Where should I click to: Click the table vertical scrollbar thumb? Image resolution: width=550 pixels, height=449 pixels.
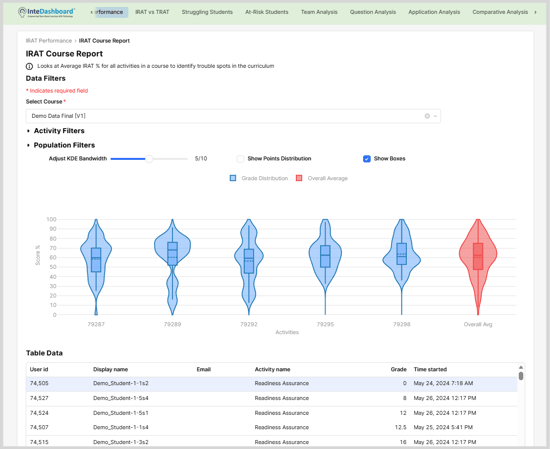click(521, 376)
